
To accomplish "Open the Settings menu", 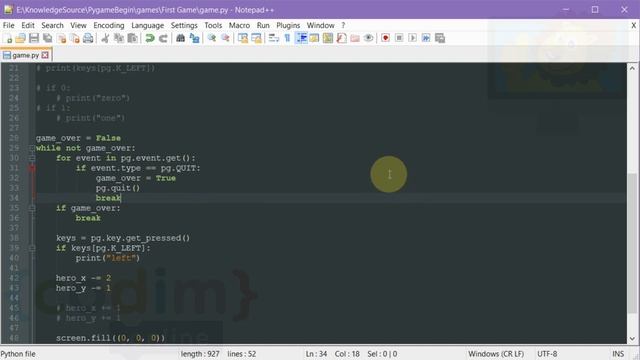I will (184, 25).
